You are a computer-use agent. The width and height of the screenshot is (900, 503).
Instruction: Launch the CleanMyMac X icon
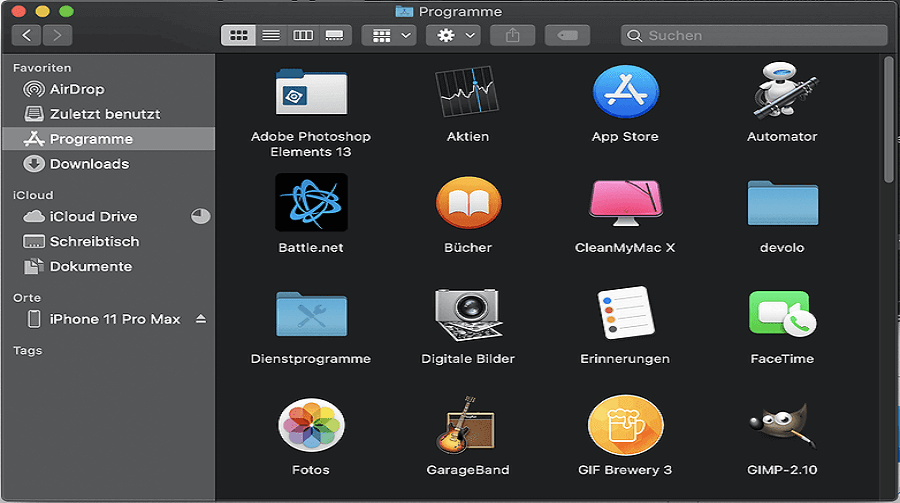click(626, 203)
